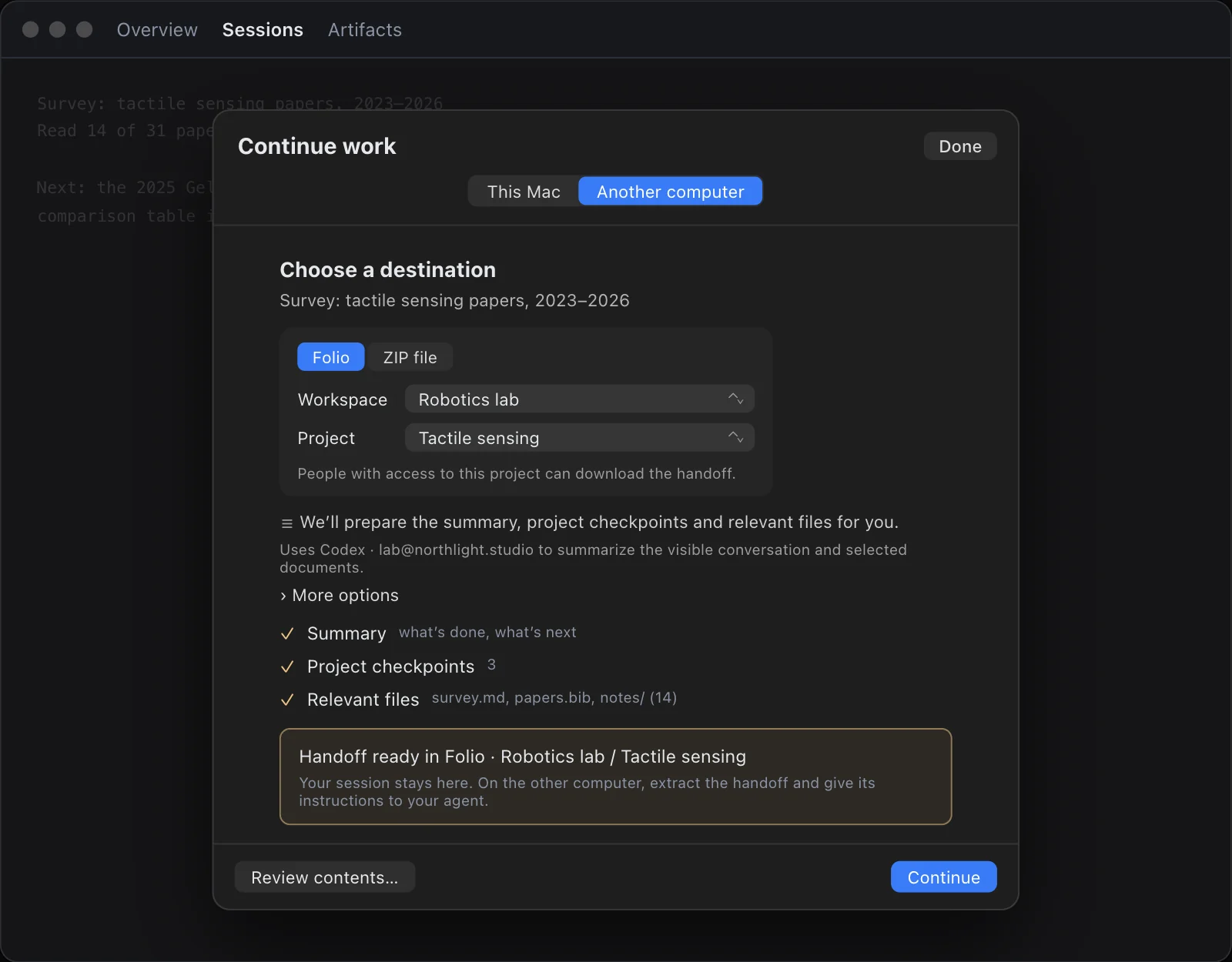Click the Workspace field label
Viewport: 1232px width, 962px height.
pyautogui.click(x=343, y=400)
